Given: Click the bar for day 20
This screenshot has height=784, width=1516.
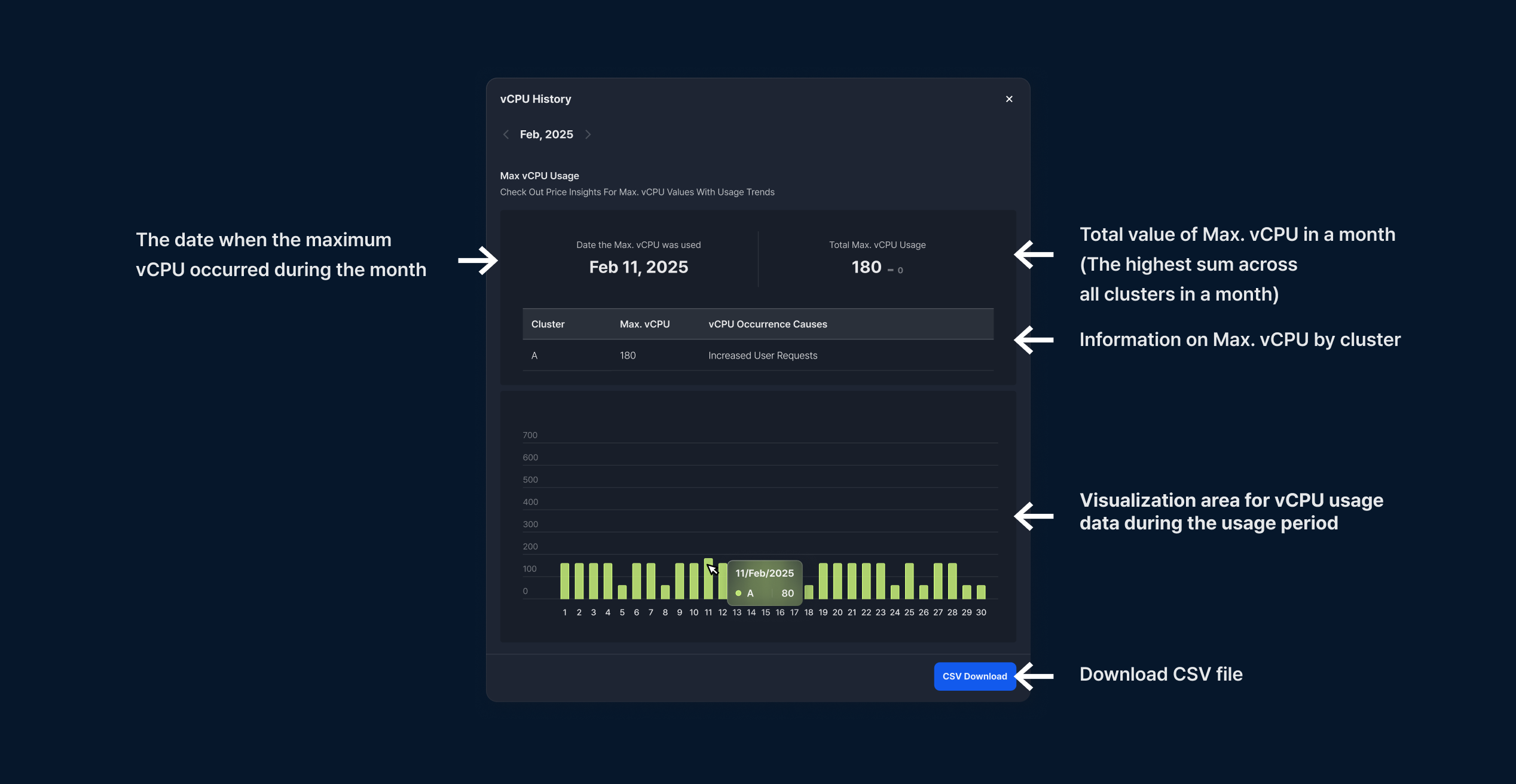Looking at the screenshot, I should click(x=837, y=581).
